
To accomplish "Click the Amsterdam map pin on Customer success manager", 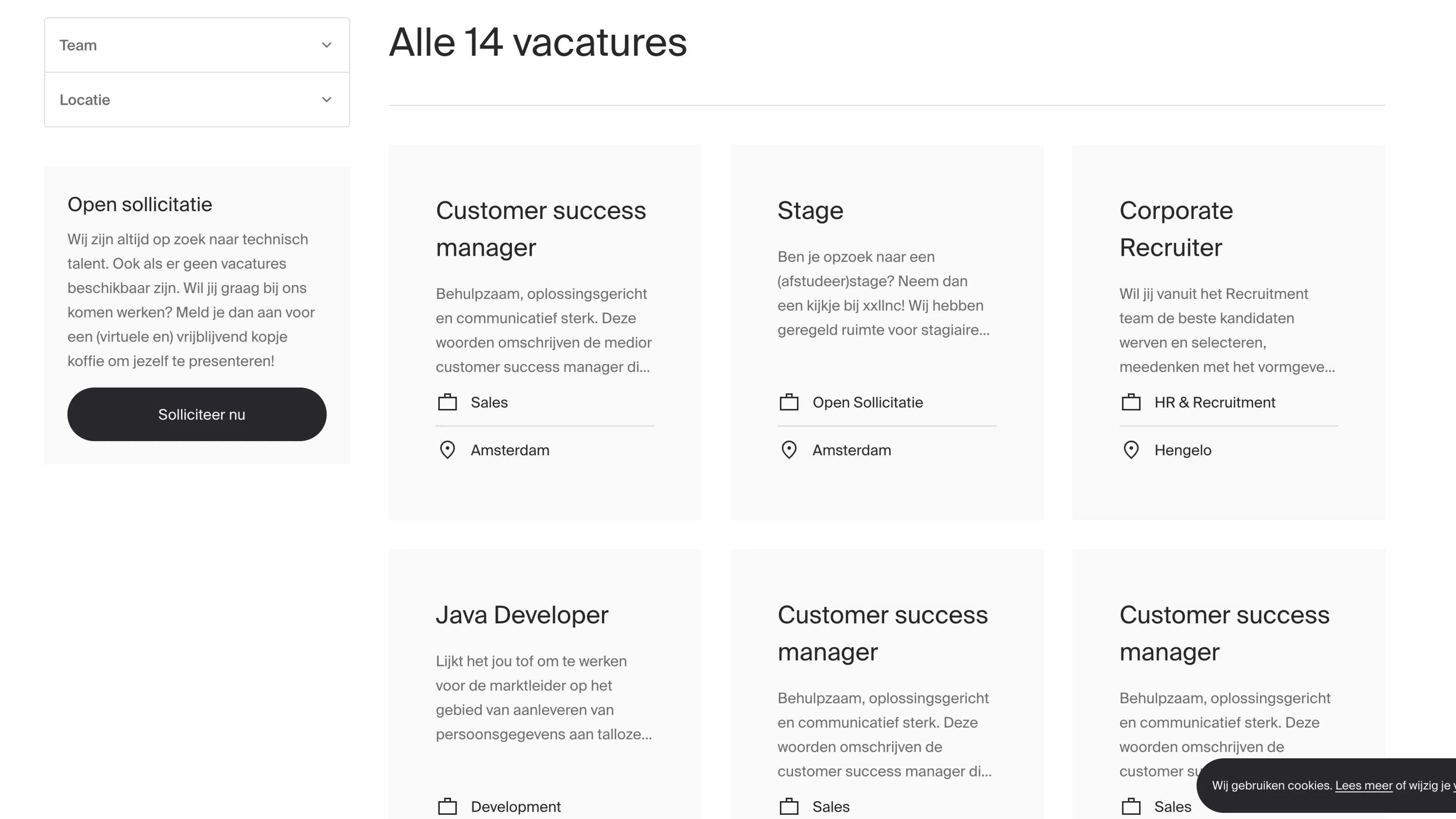I will tap(447, 450).
